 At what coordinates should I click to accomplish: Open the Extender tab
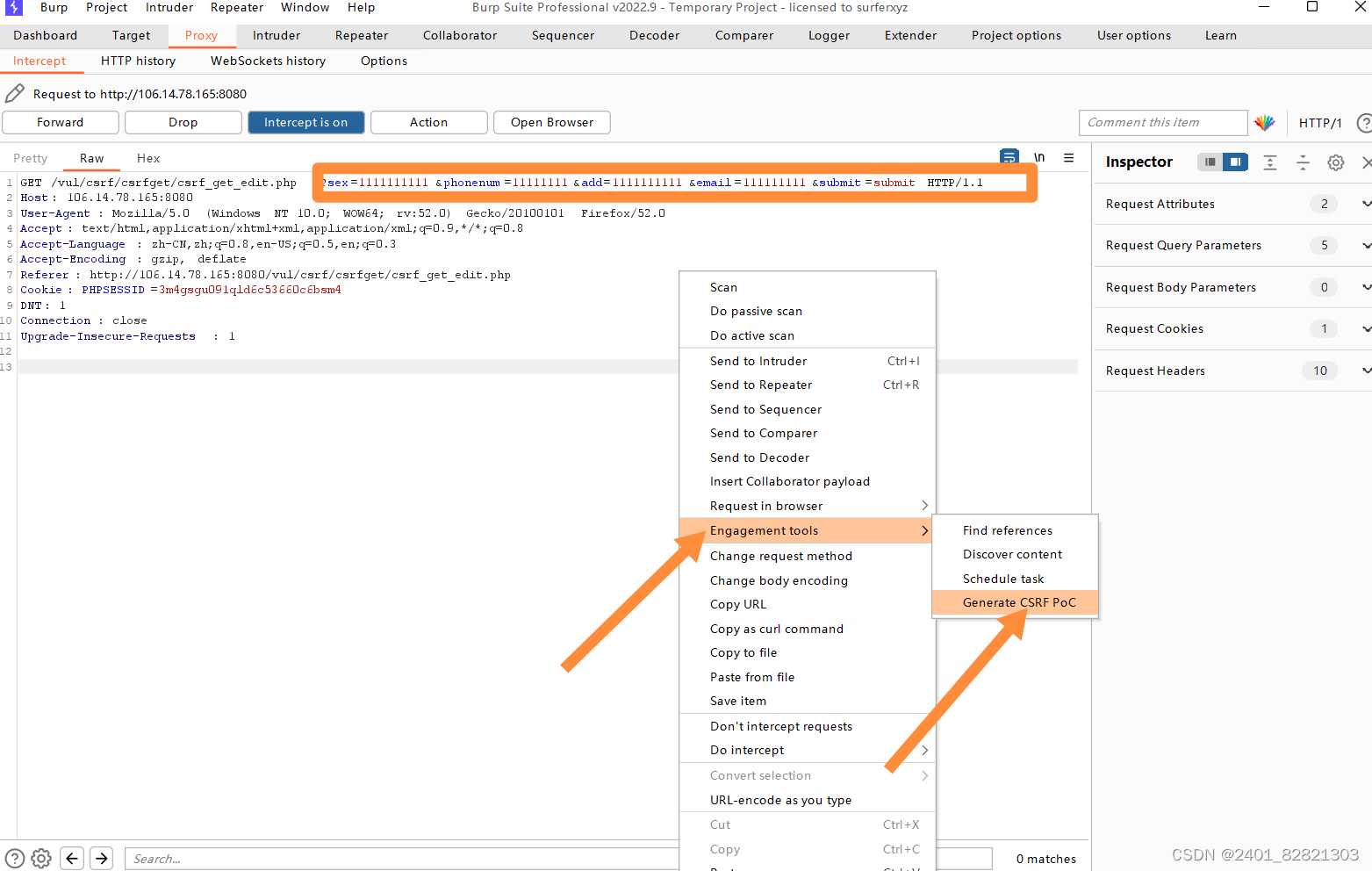pos(910,35)
